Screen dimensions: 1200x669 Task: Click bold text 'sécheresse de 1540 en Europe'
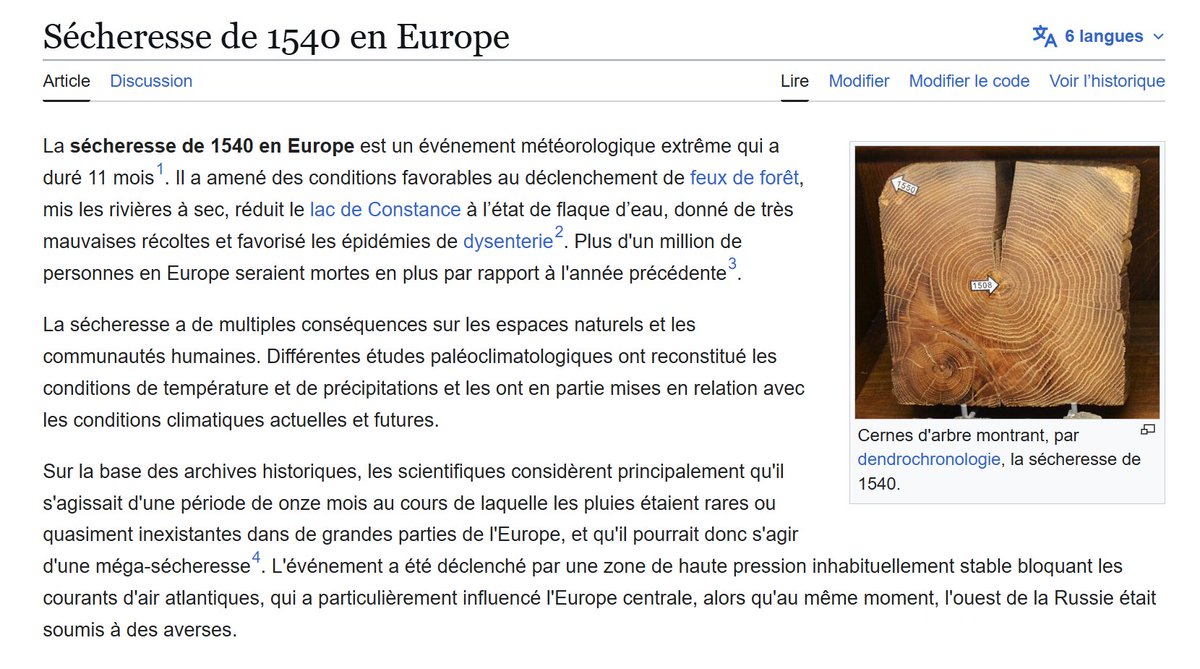tap(212, 146)
